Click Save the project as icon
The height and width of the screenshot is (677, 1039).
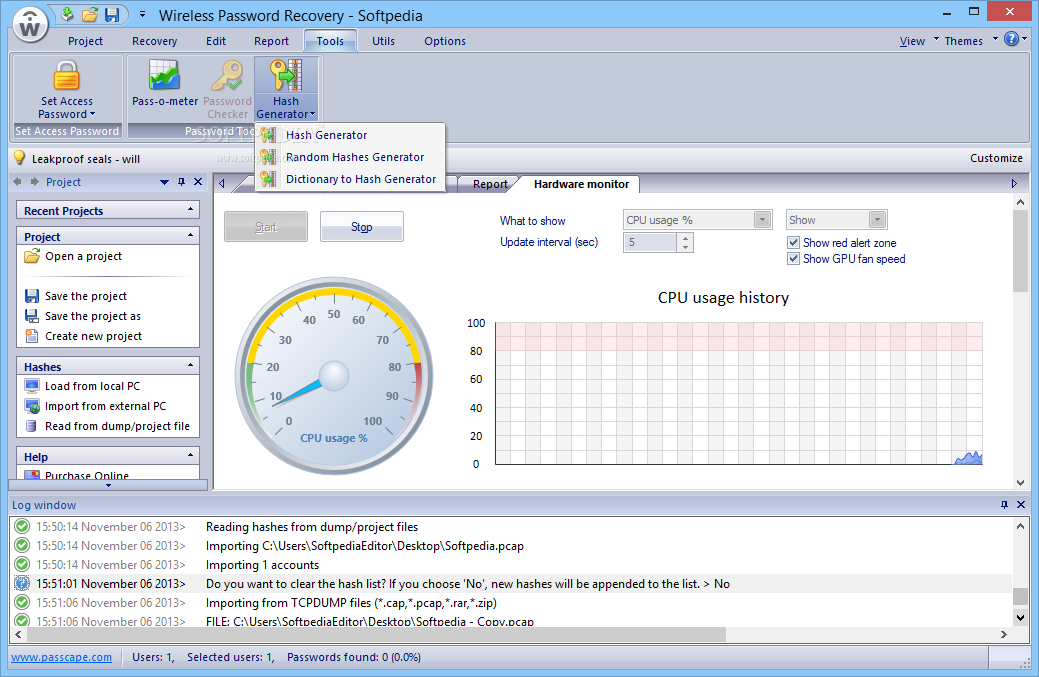click(x=32, y=315)
